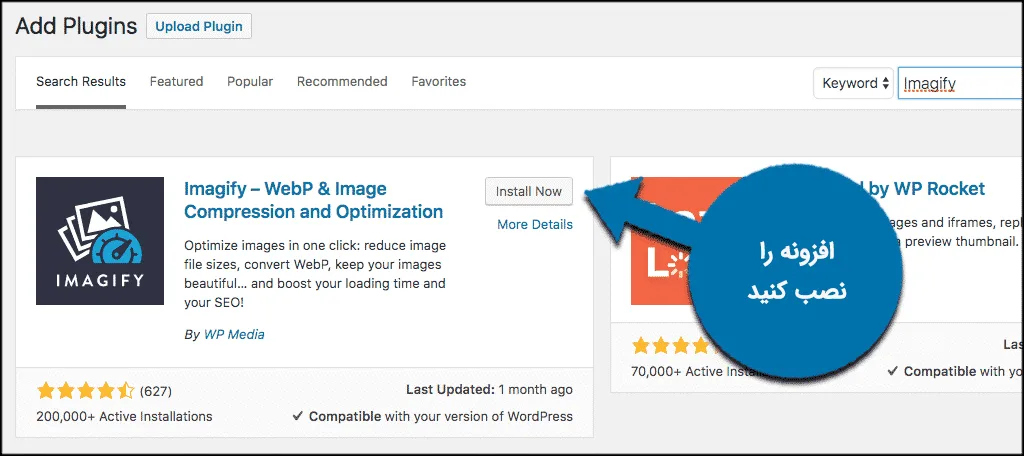Open More Details for Imagify
Viewport: 1024px width, 456px height.
[535, 225]
